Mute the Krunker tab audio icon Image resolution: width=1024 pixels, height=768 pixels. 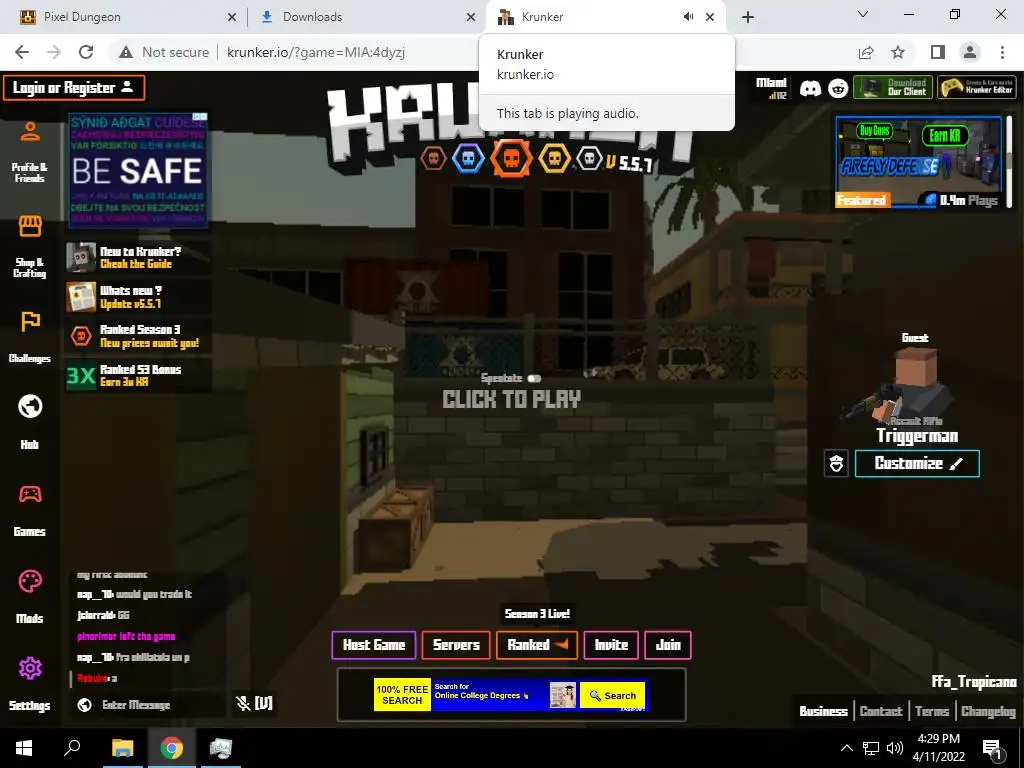tap(688, 17)
